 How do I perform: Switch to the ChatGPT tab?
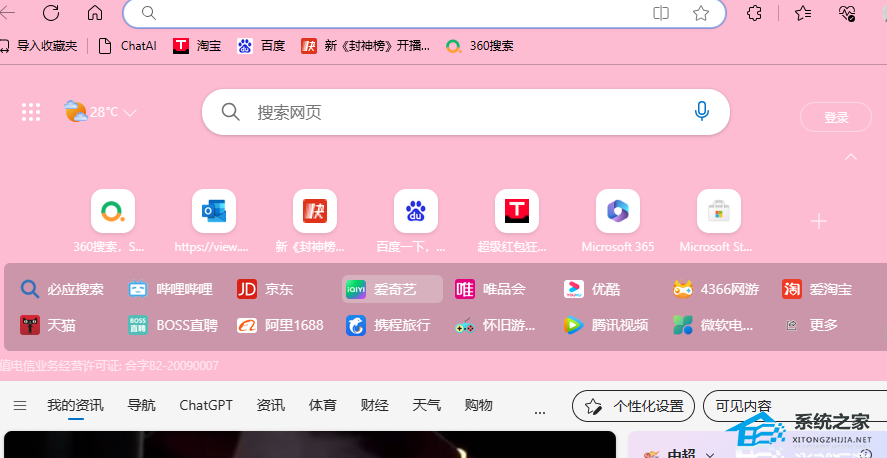pyautogui.click(x=206, y=405)
